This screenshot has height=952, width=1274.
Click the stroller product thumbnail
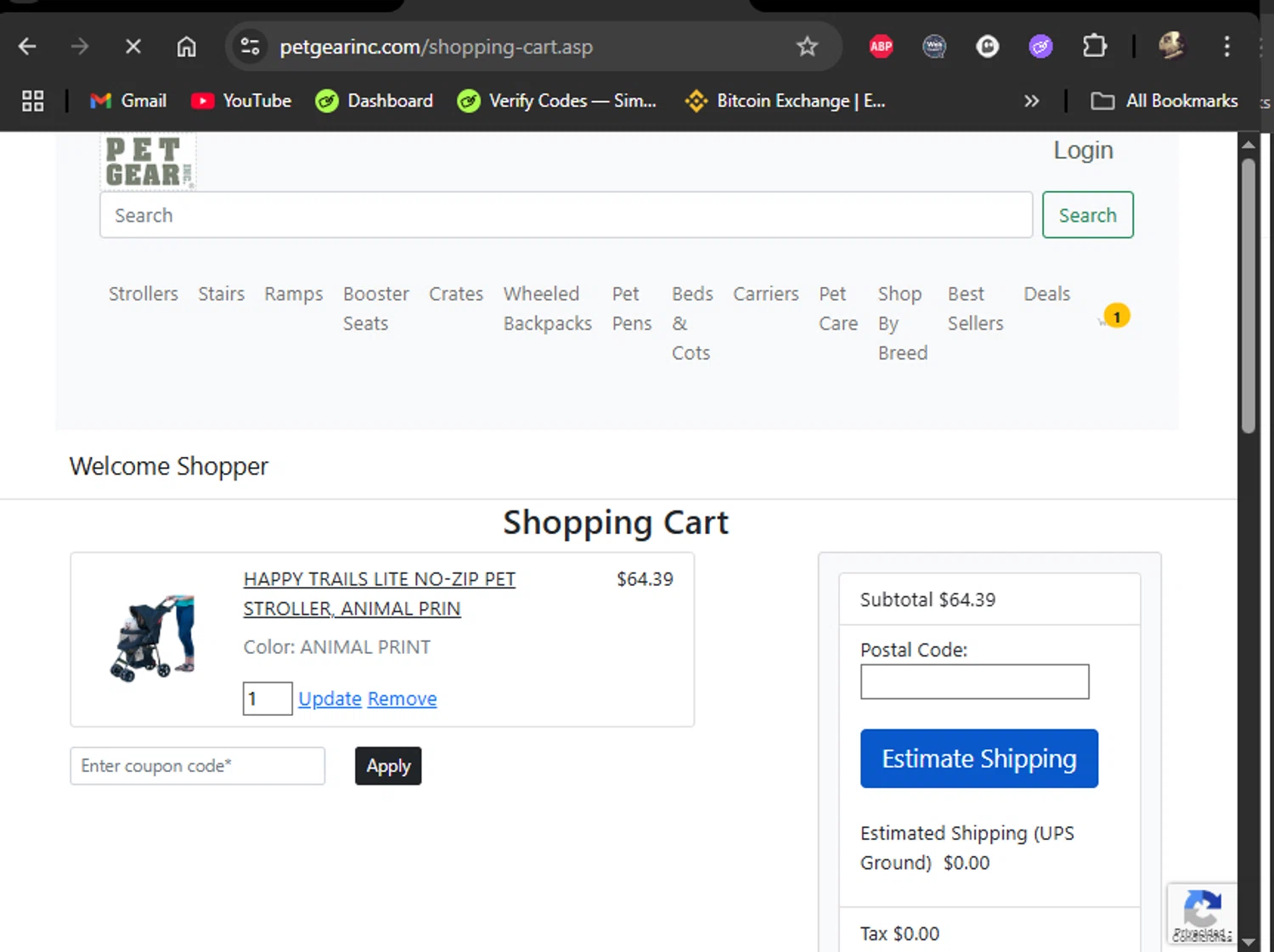pos(153,638)
